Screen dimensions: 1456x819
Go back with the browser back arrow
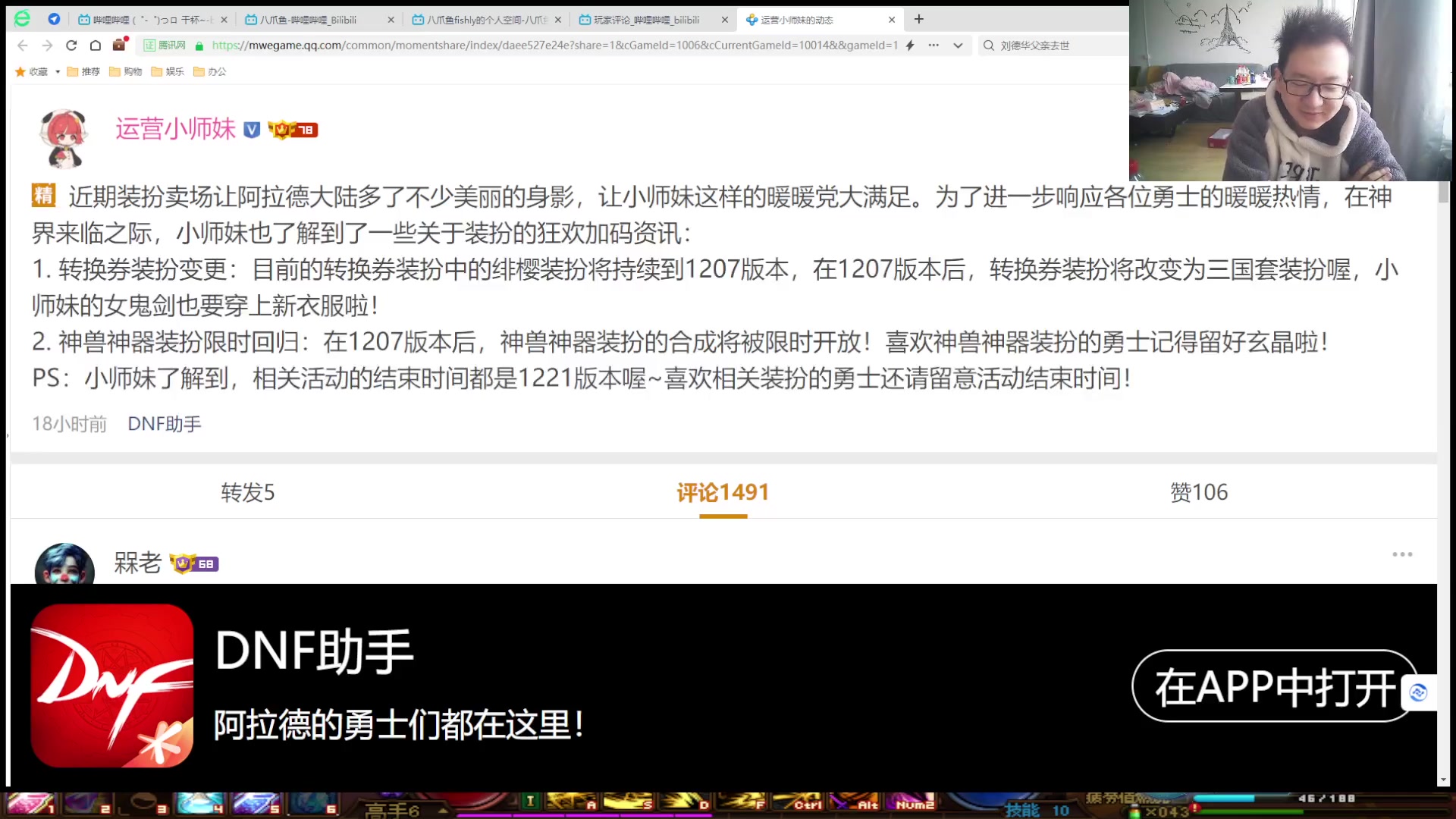[23, 45]
